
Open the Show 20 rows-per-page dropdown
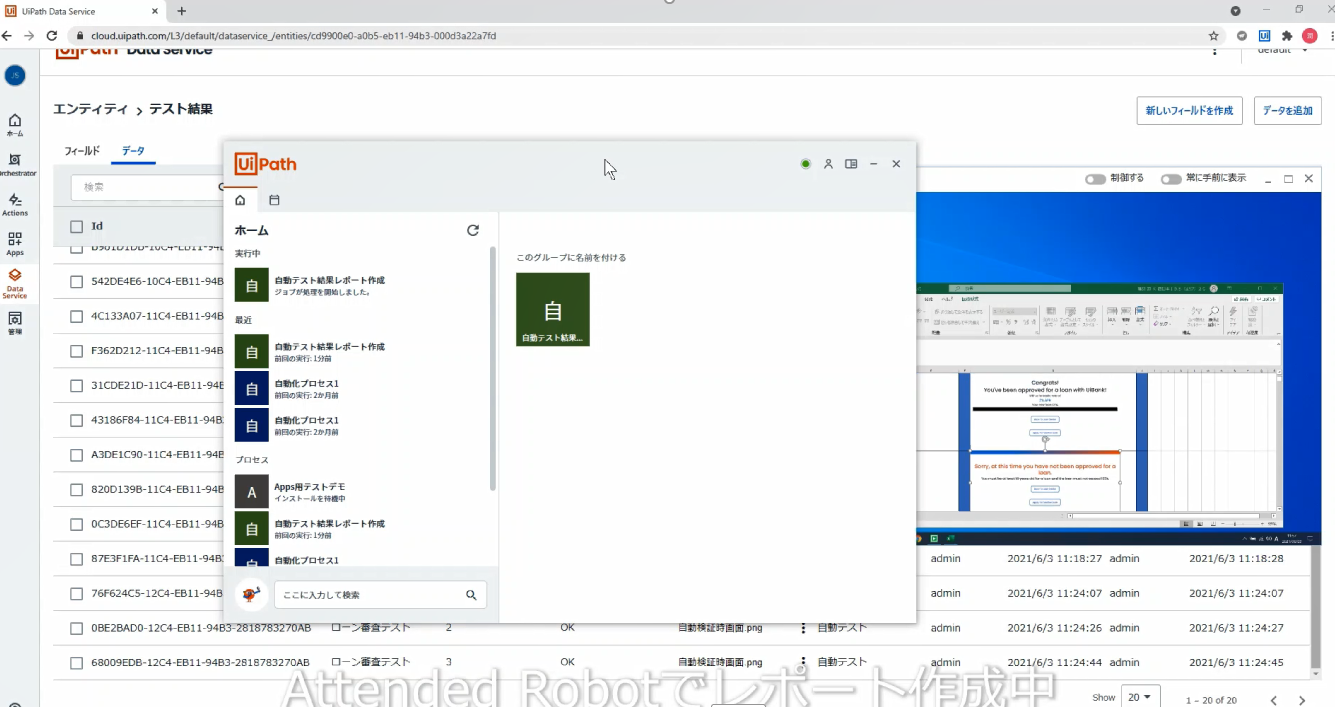tap(1139, 697)
